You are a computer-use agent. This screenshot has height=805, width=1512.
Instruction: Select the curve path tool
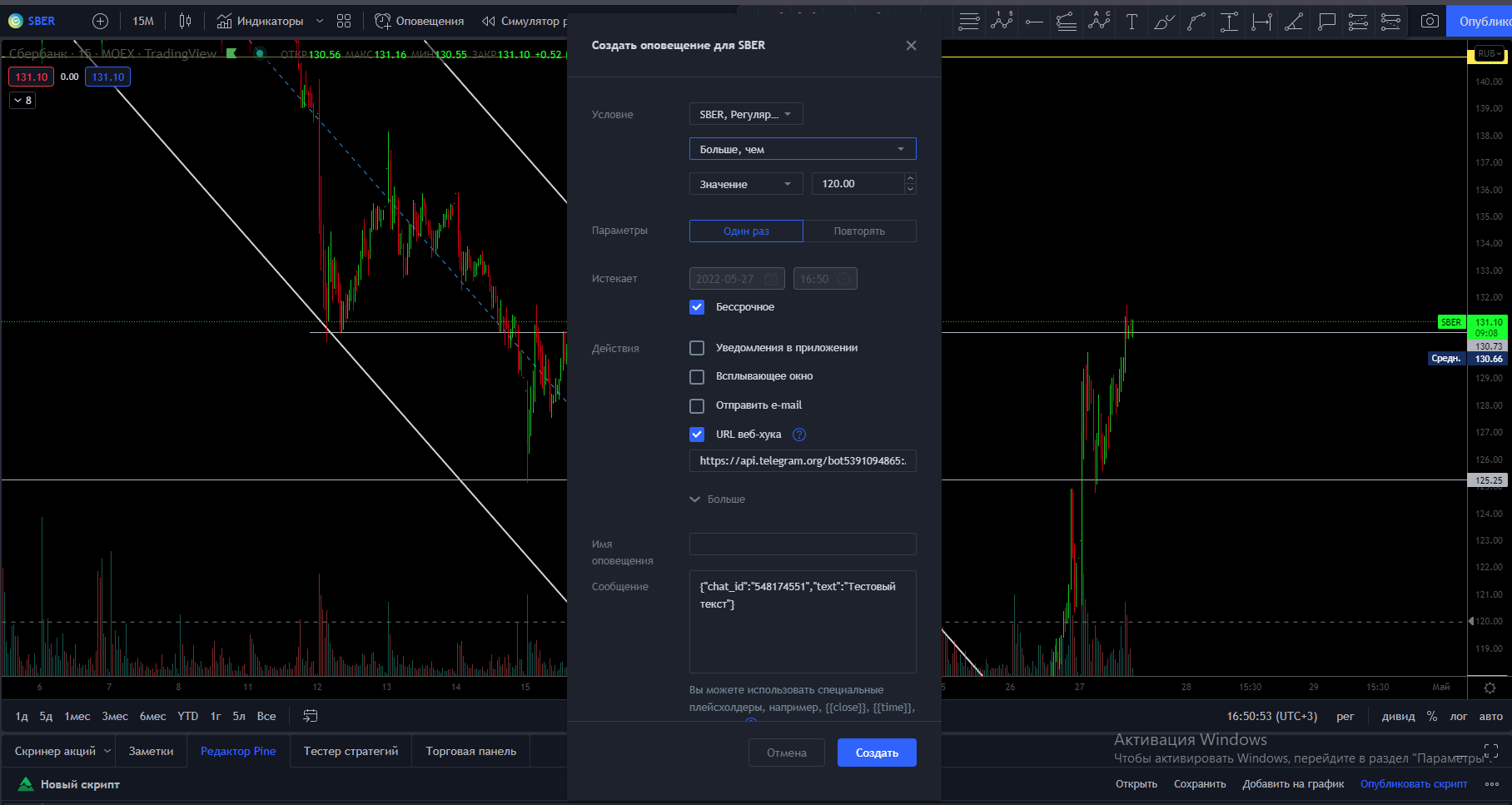tap(1196, 22)
